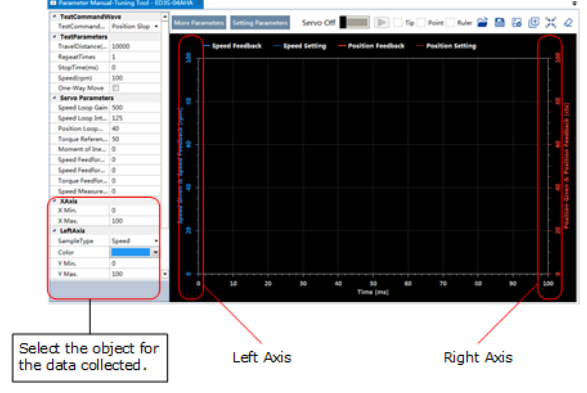Click the open file folder icon
The width and height of the screenshot is (587, 393).
click(483, 22)
